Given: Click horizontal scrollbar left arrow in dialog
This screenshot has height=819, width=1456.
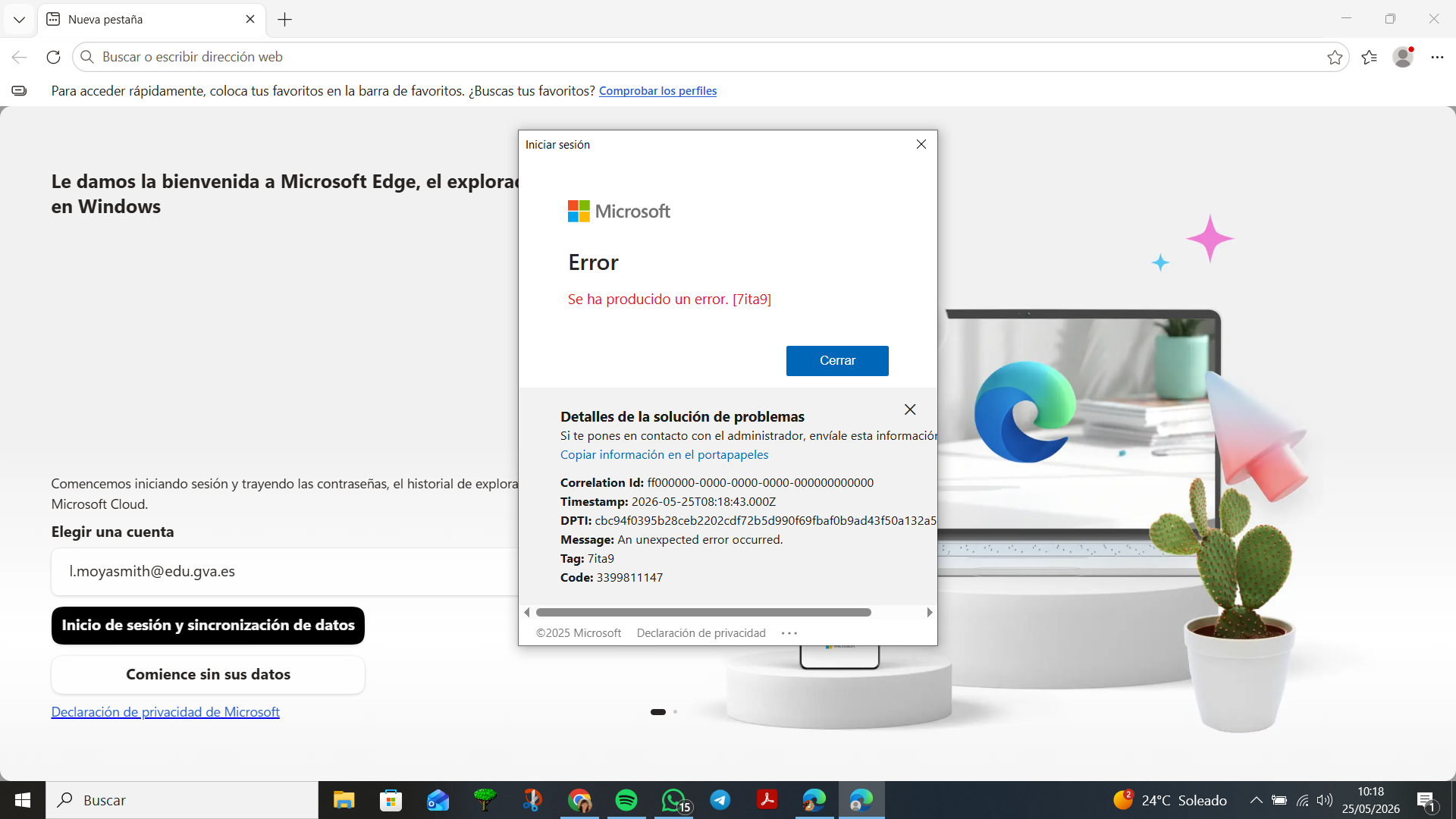Looking at the screenshot, I should (527, 612).
